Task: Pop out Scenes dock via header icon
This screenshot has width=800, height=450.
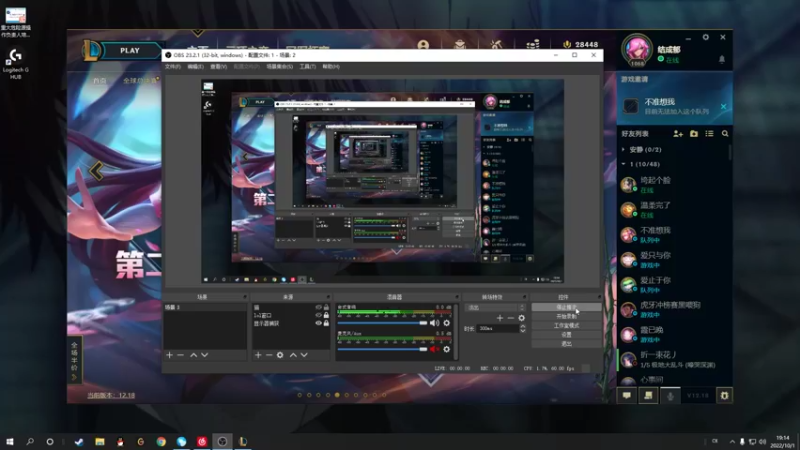Action: click(x=245, y=297)
